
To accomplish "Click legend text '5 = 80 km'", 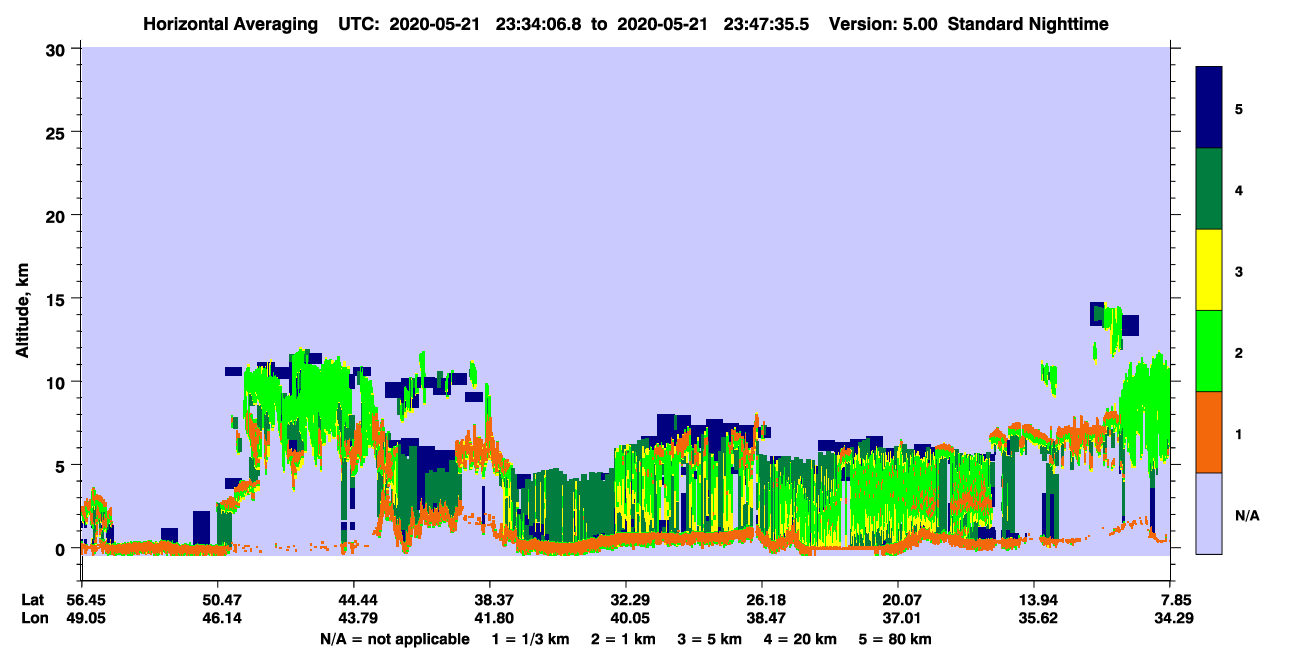I will click(x=896, y=639).
